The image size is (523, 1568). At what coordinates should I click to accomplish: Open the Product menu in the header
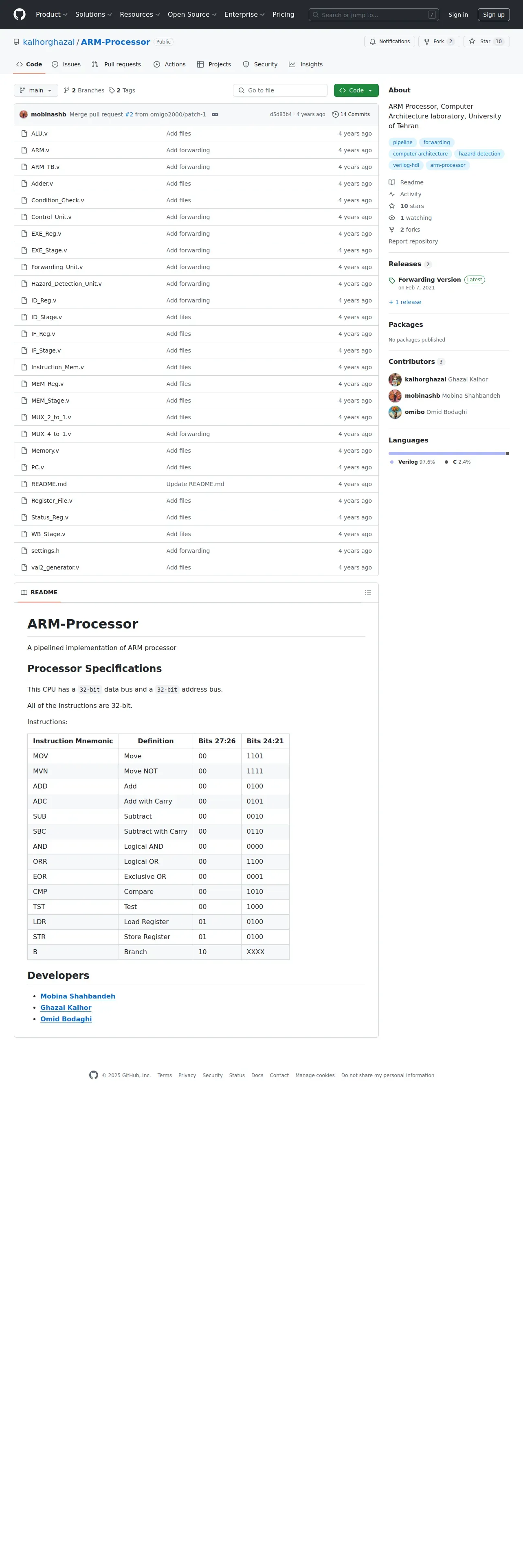coord(51,15)
